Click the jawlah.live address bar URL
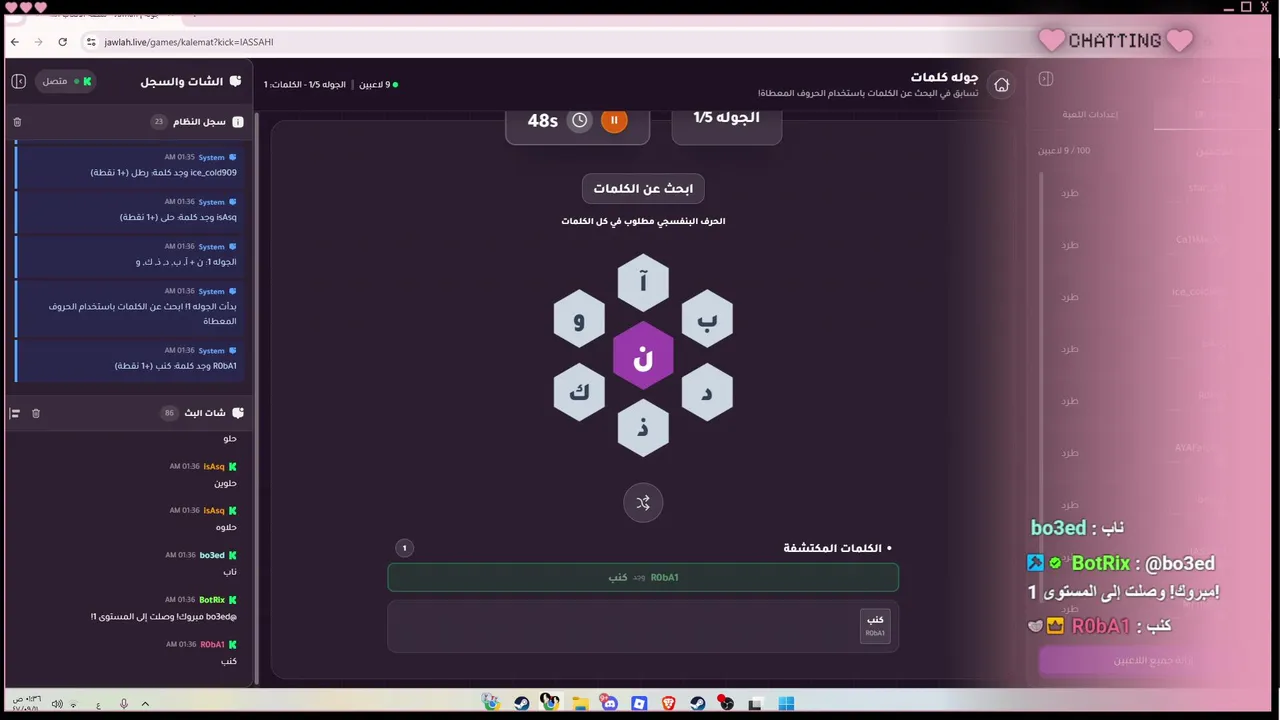 click(188, 42)
